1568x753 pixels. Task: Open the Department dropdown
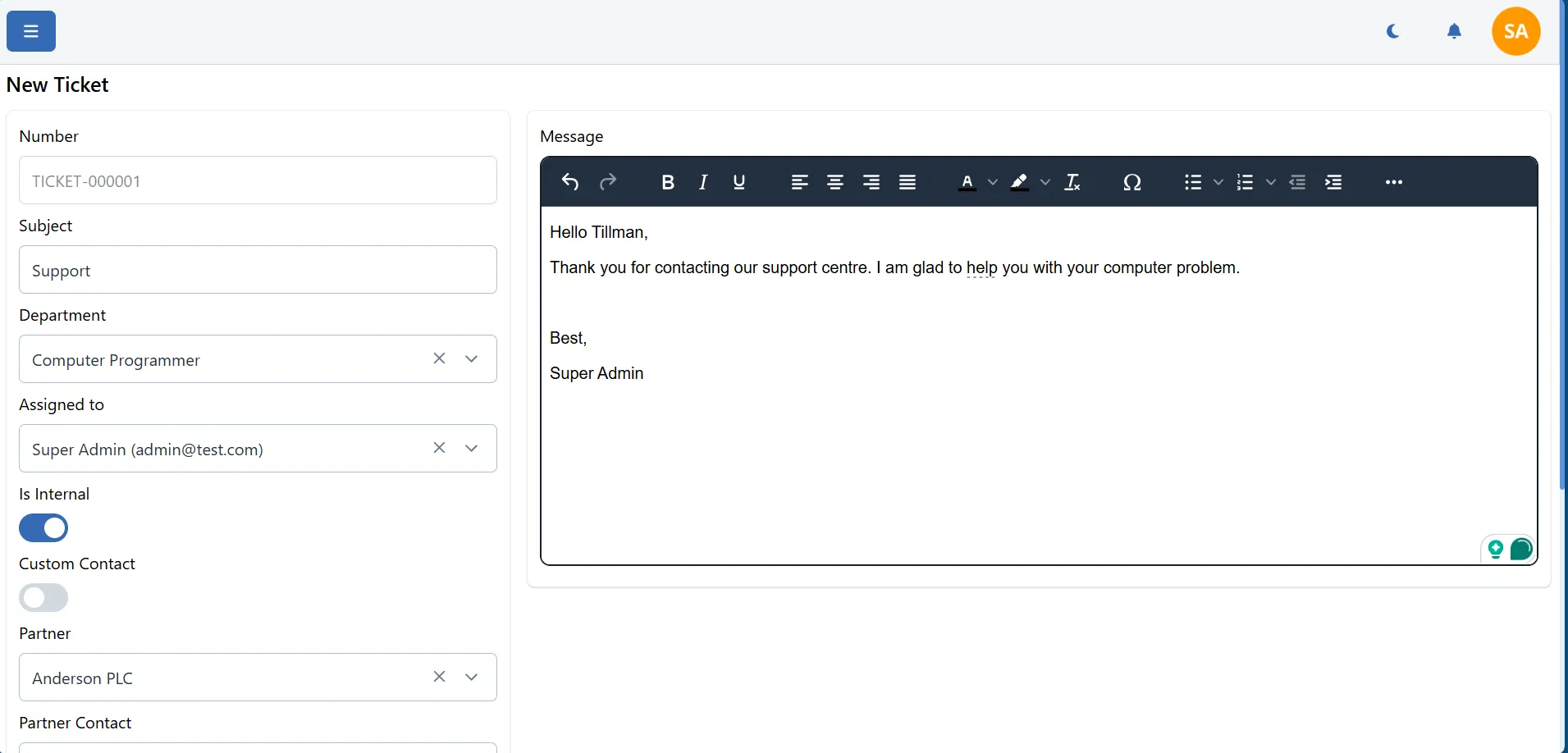pyautogui.click(x=472, y=358)
